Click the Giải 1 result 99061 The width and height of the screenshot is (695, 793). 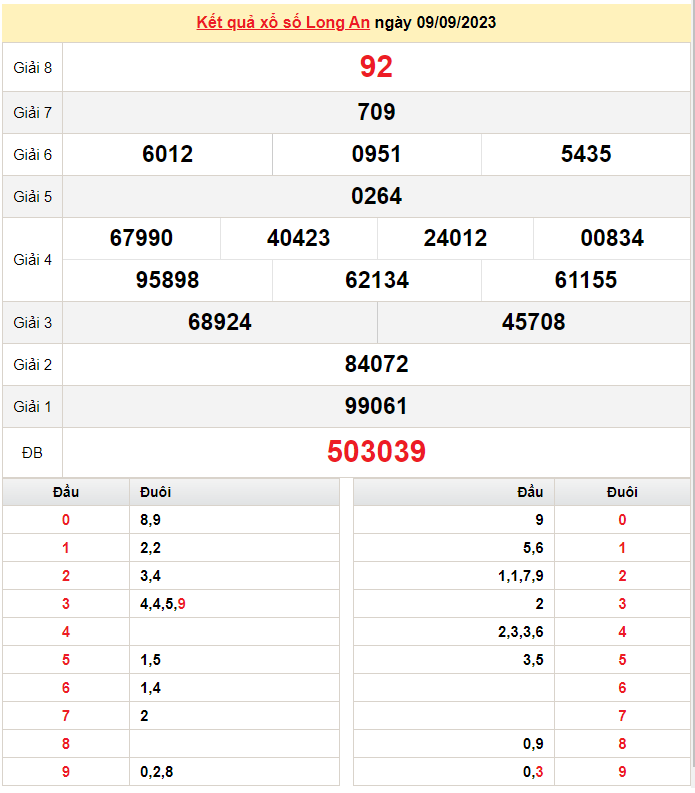376,406
